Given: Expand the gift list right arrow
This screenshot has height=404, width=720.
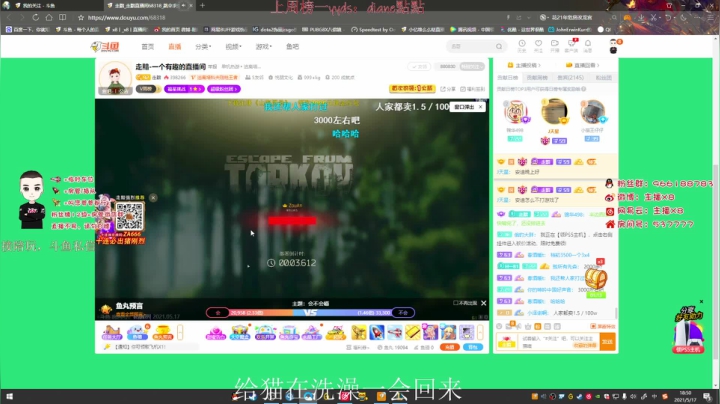Looking at the screenshot, I should point(480,332).
